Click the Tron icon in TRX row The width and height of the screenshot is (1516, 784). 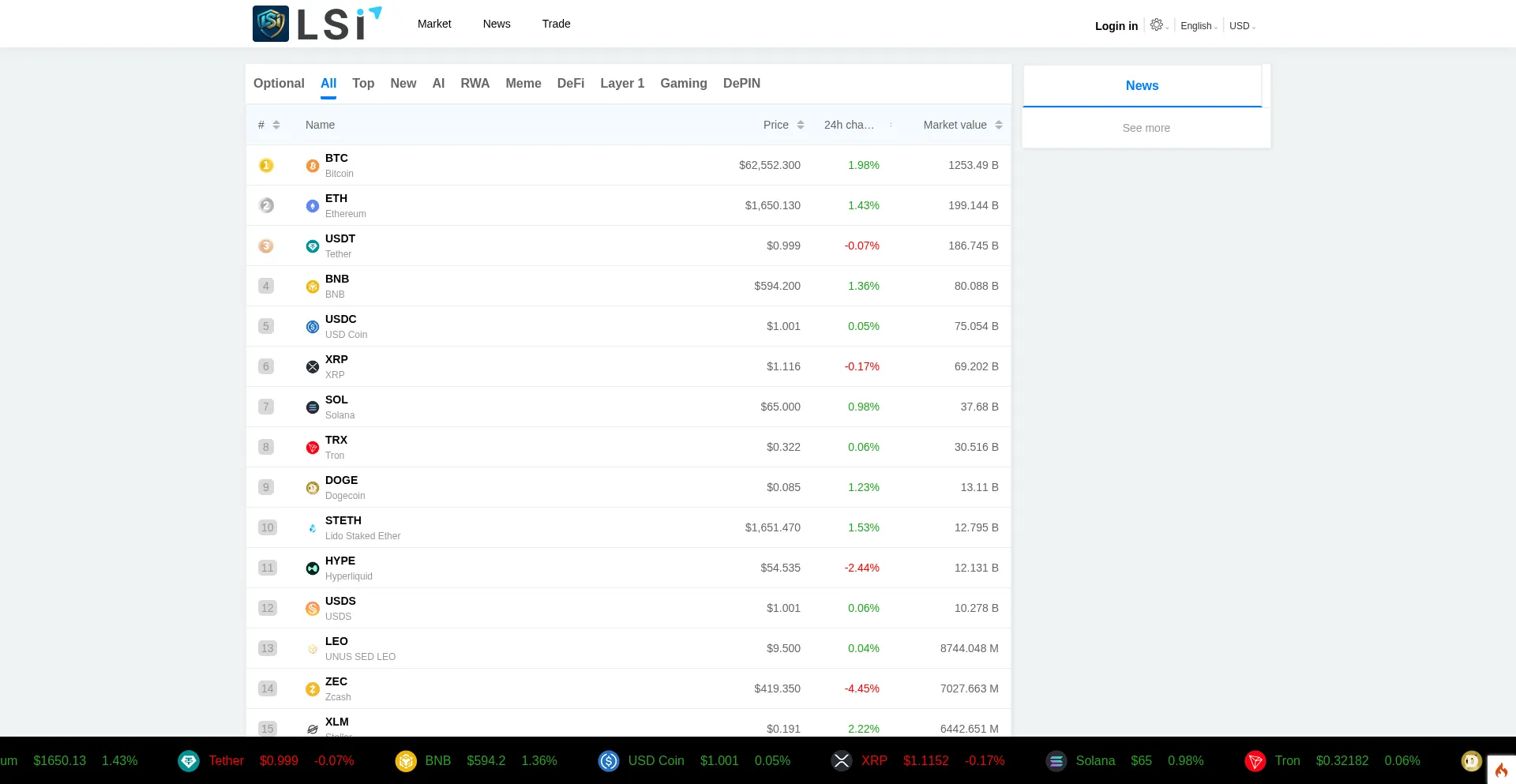[313, 448]
